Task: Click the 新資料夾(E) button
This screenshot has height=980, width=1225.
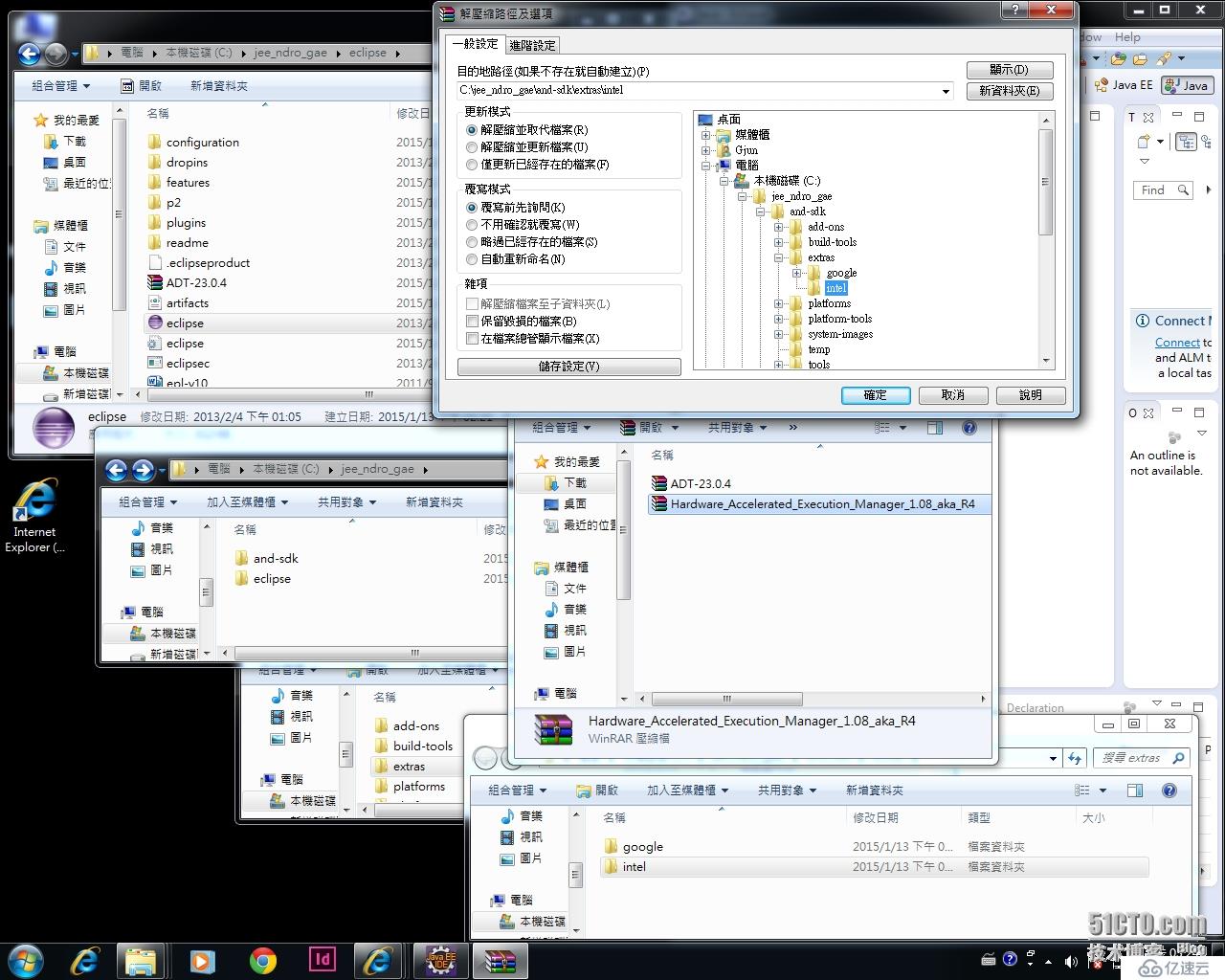Action: click(x=1010, y=91)
